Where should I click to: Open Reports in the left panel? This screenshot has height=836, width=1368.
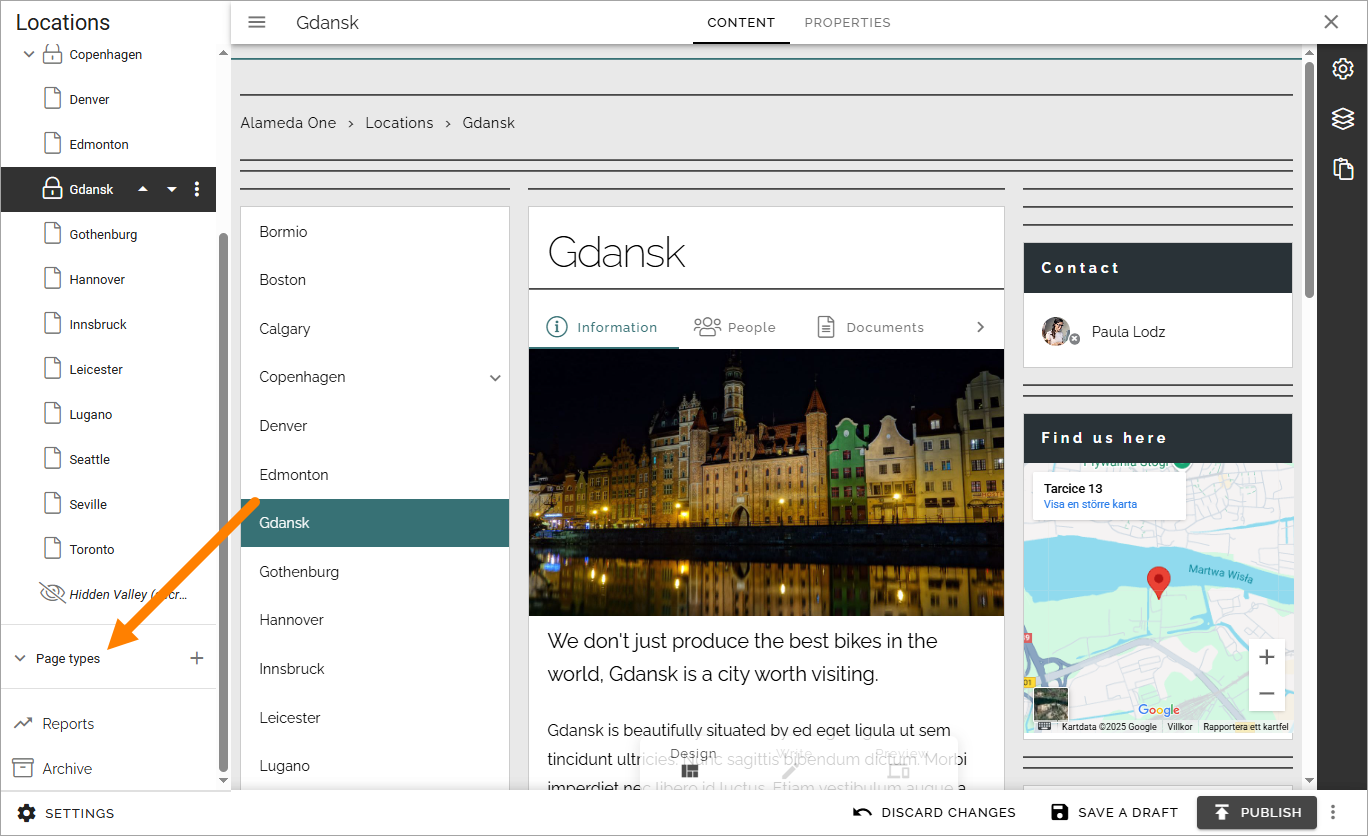point(68,723)
